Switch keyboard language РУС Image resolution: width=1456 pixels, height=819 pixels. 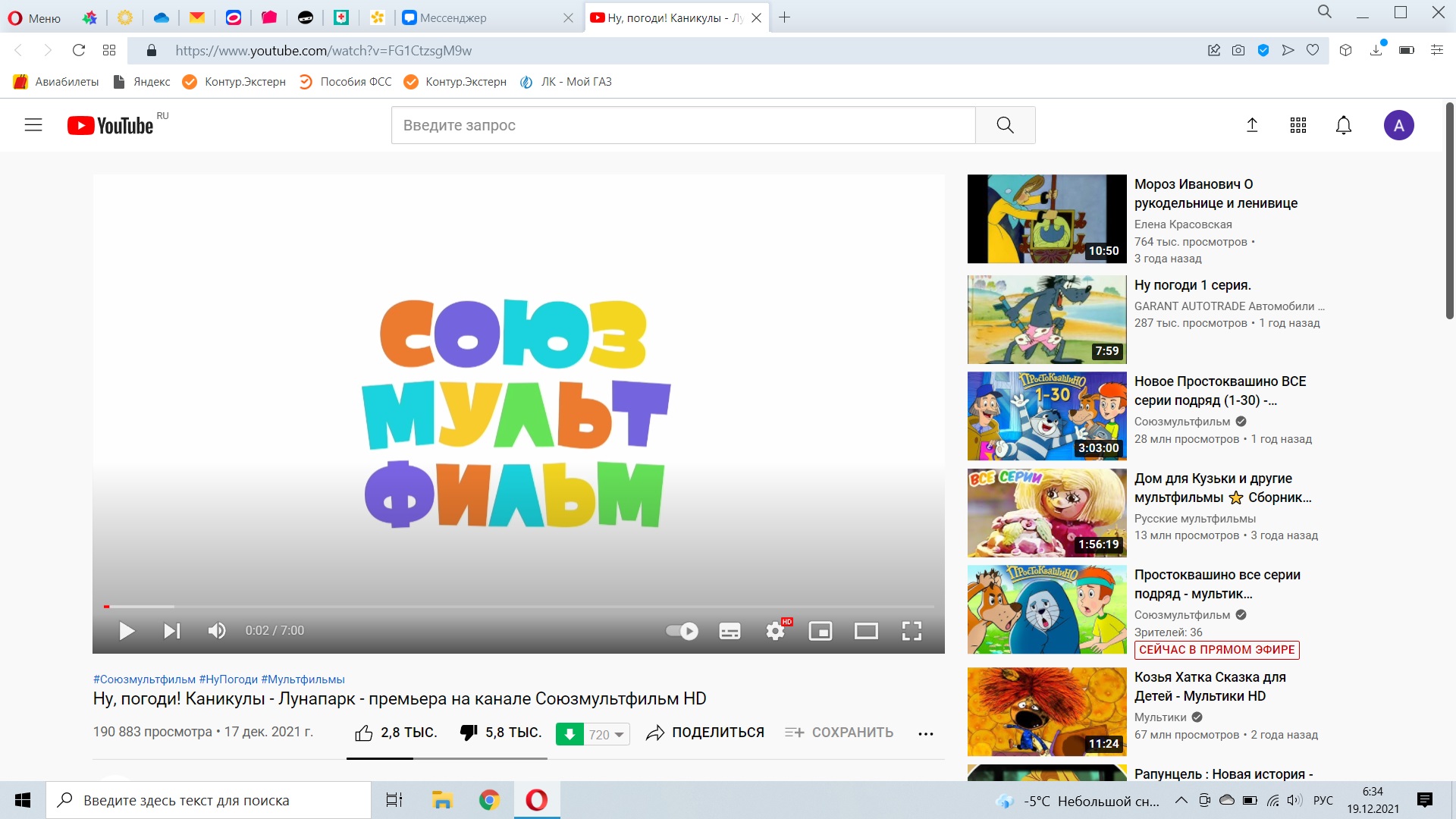pos(1323,800)
